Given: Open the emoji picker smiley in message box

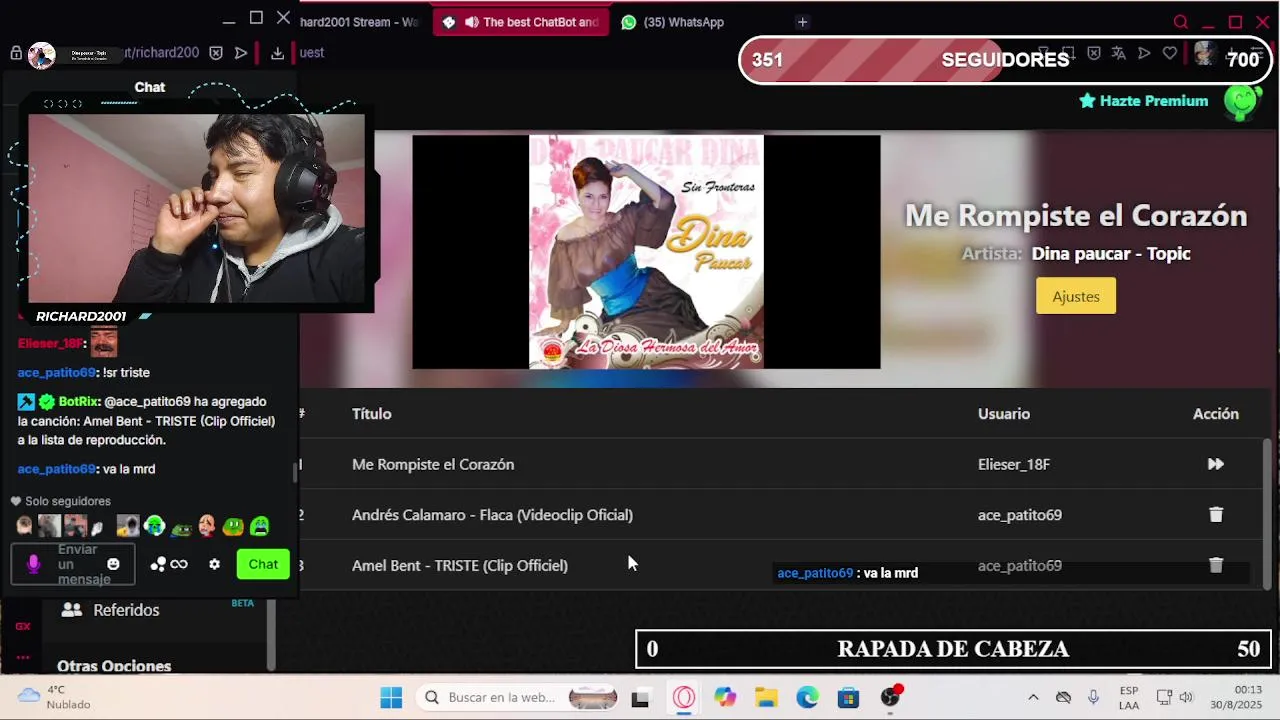Looking at the screenshot, I should click(x=113, y=564).
